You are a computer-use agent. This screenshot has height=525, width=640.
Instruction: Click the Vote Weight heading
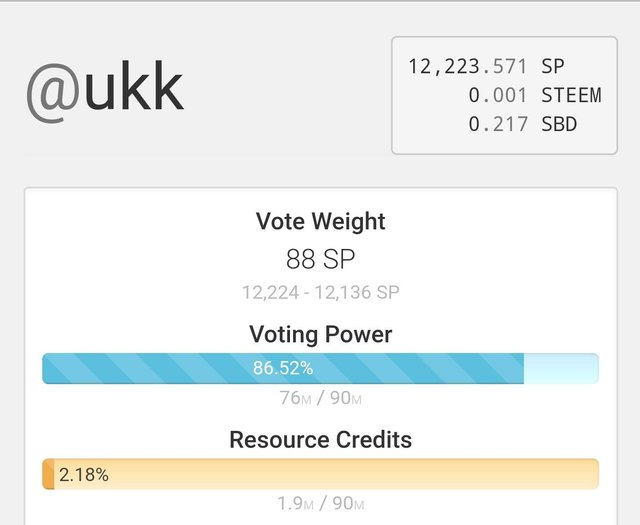tap(320, 221)
